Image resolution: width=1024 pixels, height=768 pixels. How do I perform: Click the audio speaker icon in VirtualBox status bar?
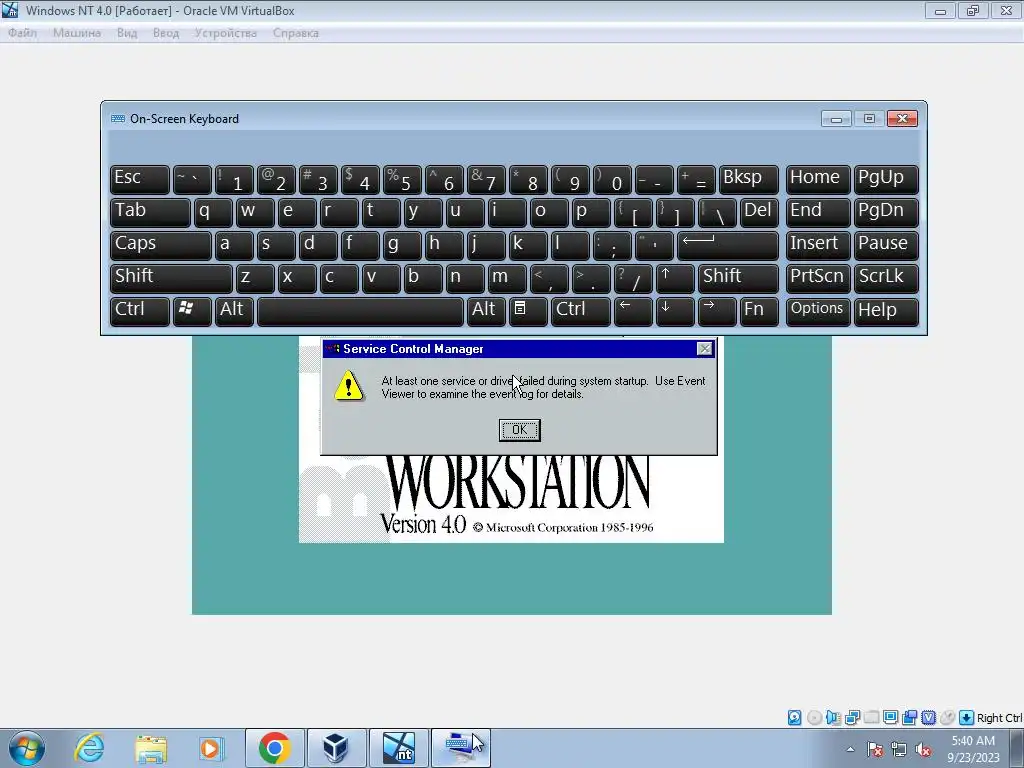coord(833,718)
